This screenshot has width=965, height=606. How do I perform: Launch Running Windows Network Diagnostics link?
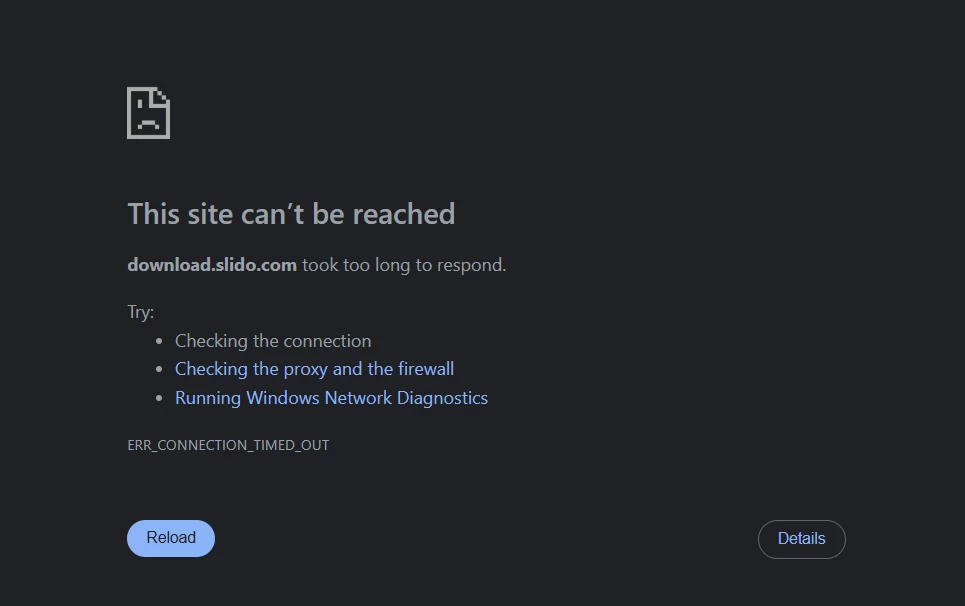[x=331, y=398]
